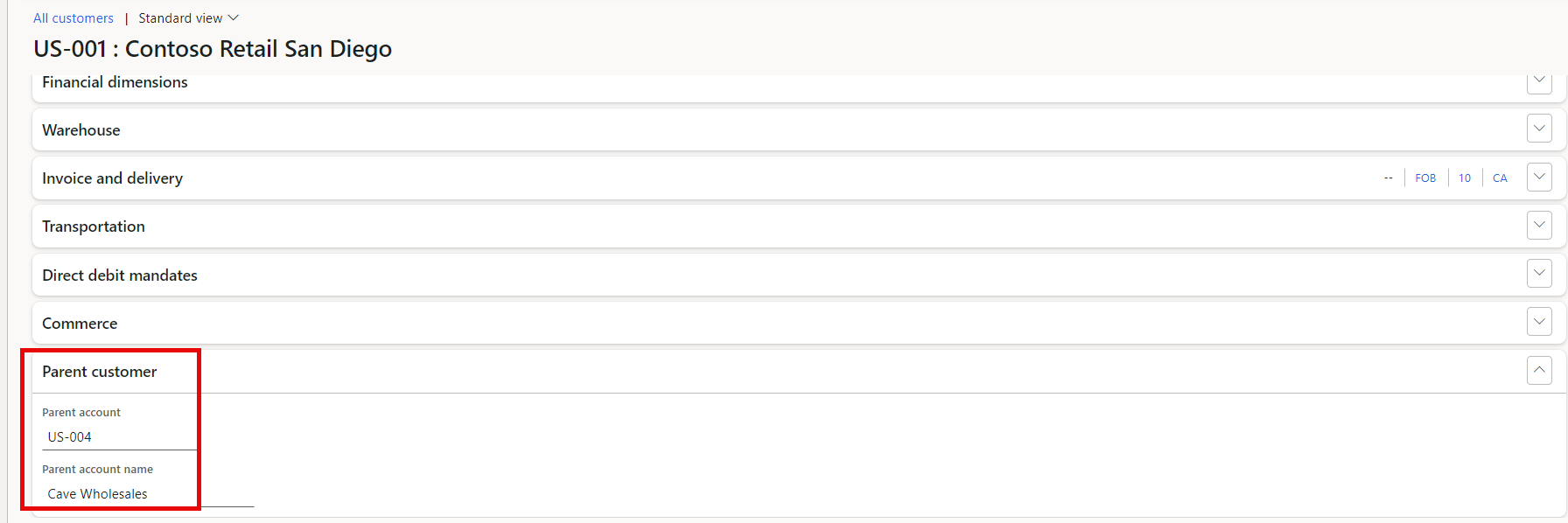Click the CA summary value
The image size is (1568, 523).
tap(1500, 178)
